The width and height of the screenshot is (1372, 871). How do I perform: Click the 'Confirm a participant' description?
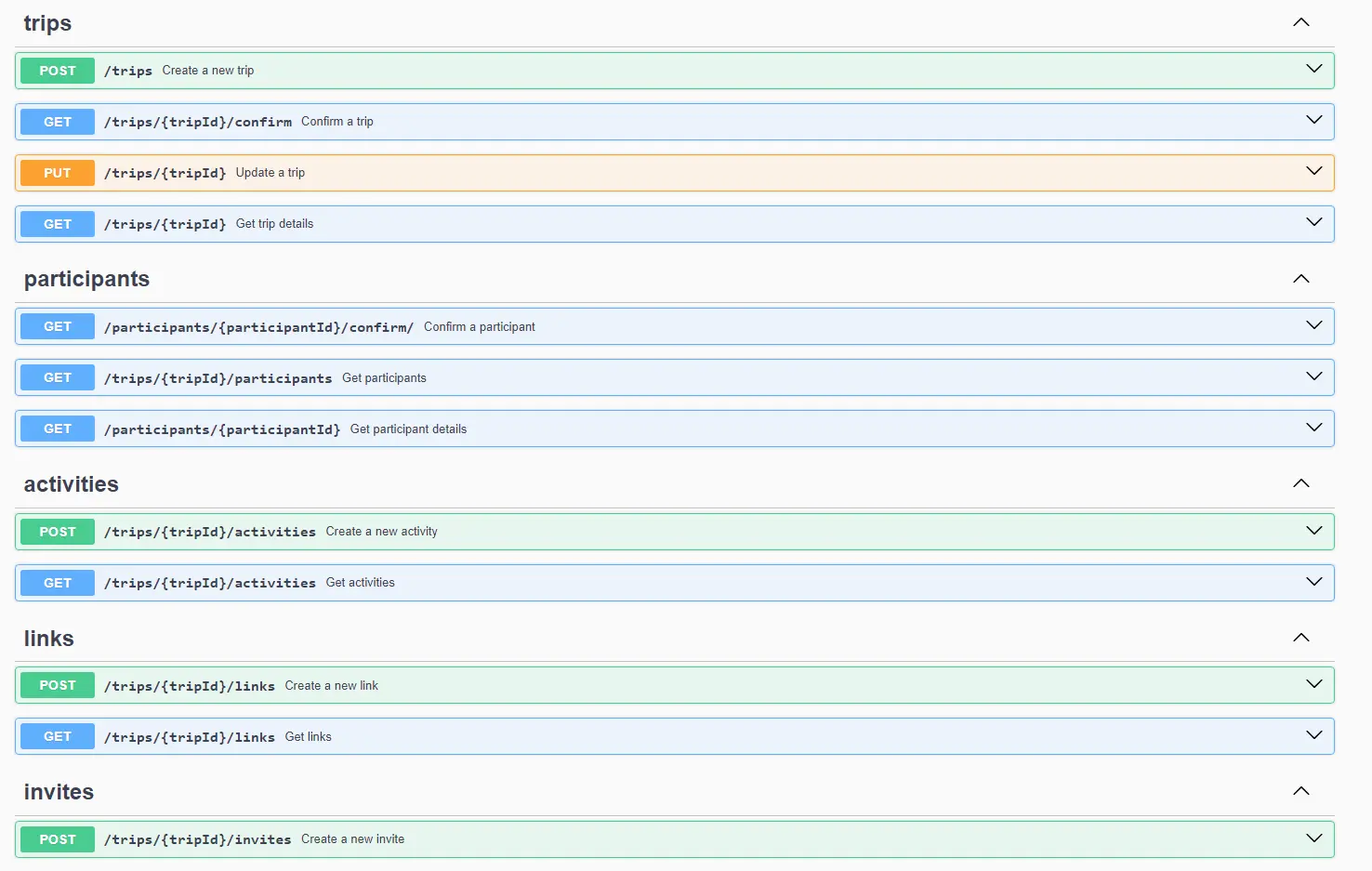pyautogui.click(x=480, y=327)
